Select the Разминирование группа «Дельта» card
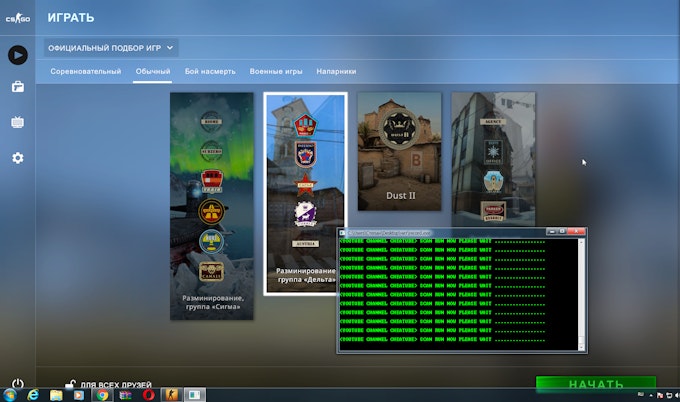The height and width of the screenshot is (402, 680). pos(305,194)
